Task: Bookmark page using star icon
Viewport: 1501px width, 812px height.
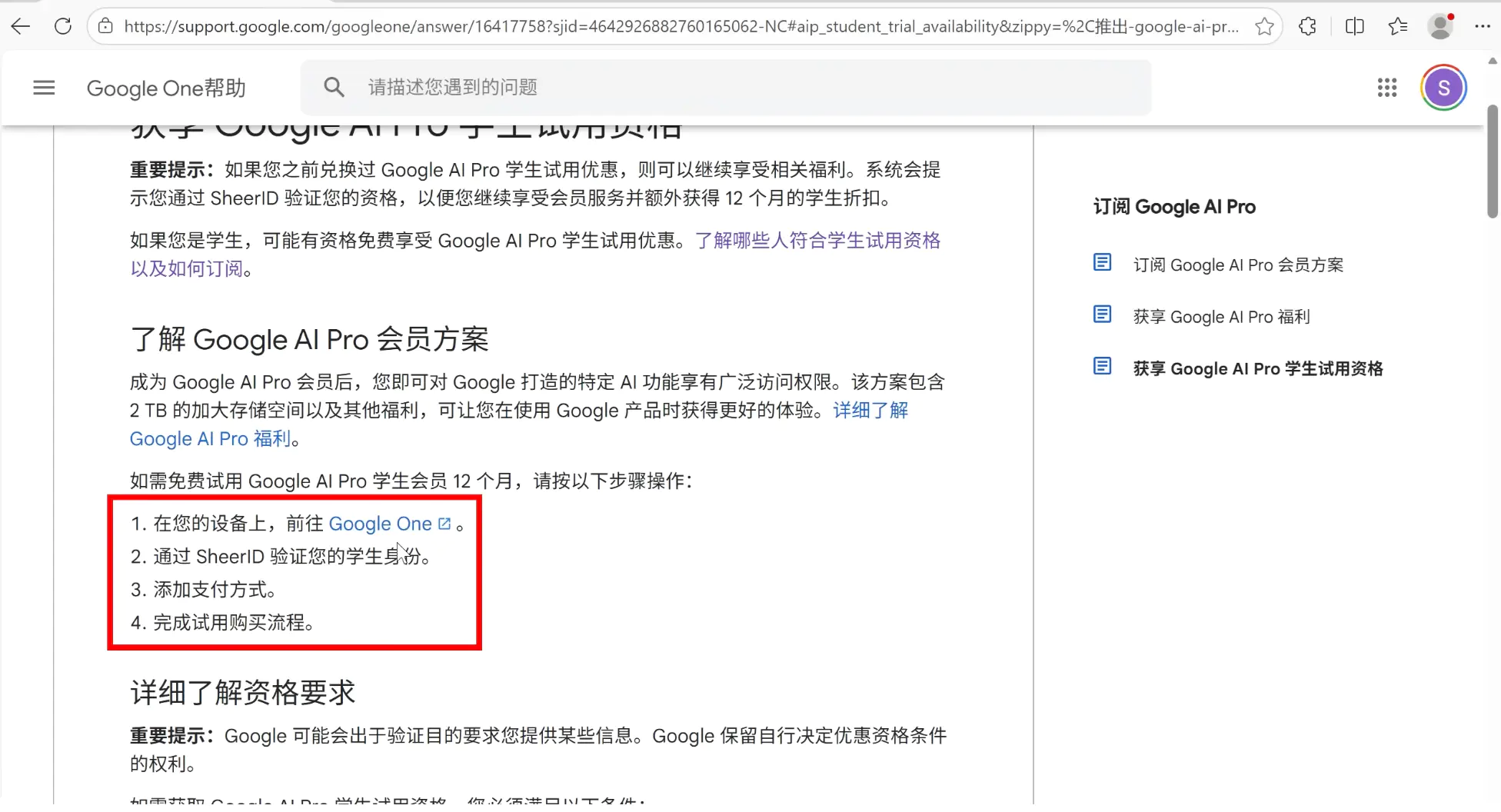Action: (1264, 26)
